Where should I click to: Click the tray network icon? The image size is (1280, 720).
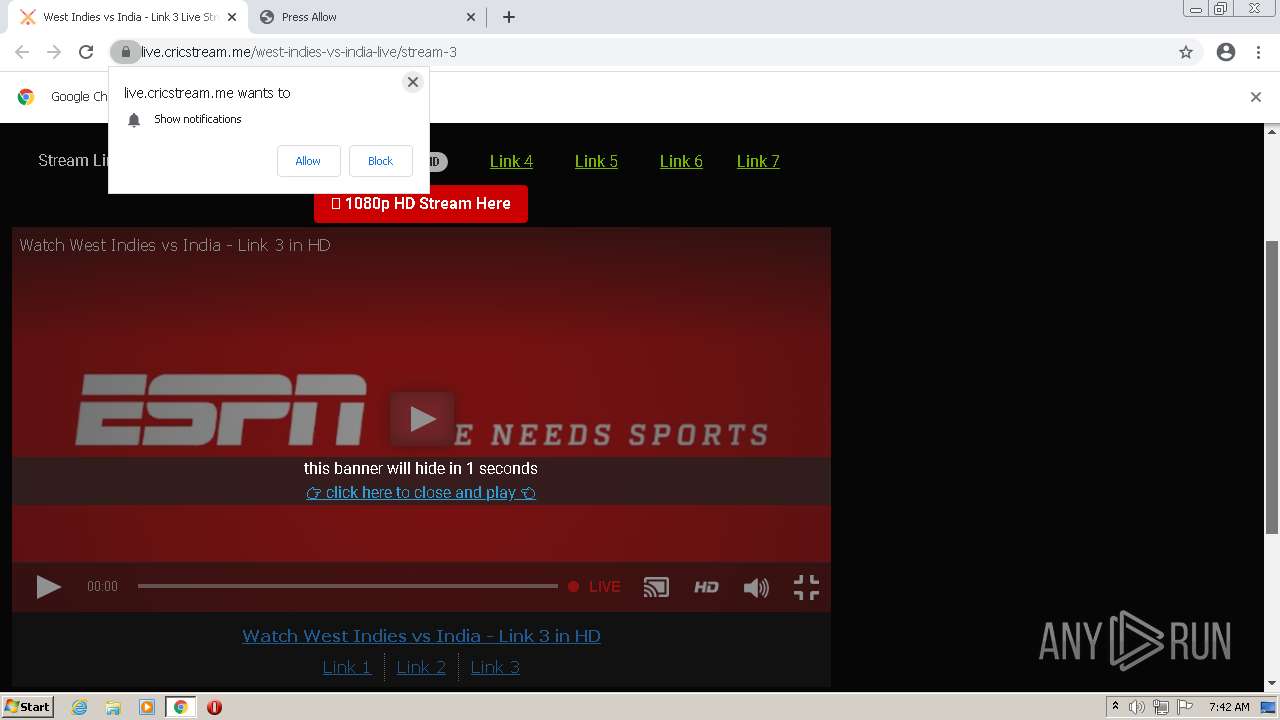pos(1160,707)
